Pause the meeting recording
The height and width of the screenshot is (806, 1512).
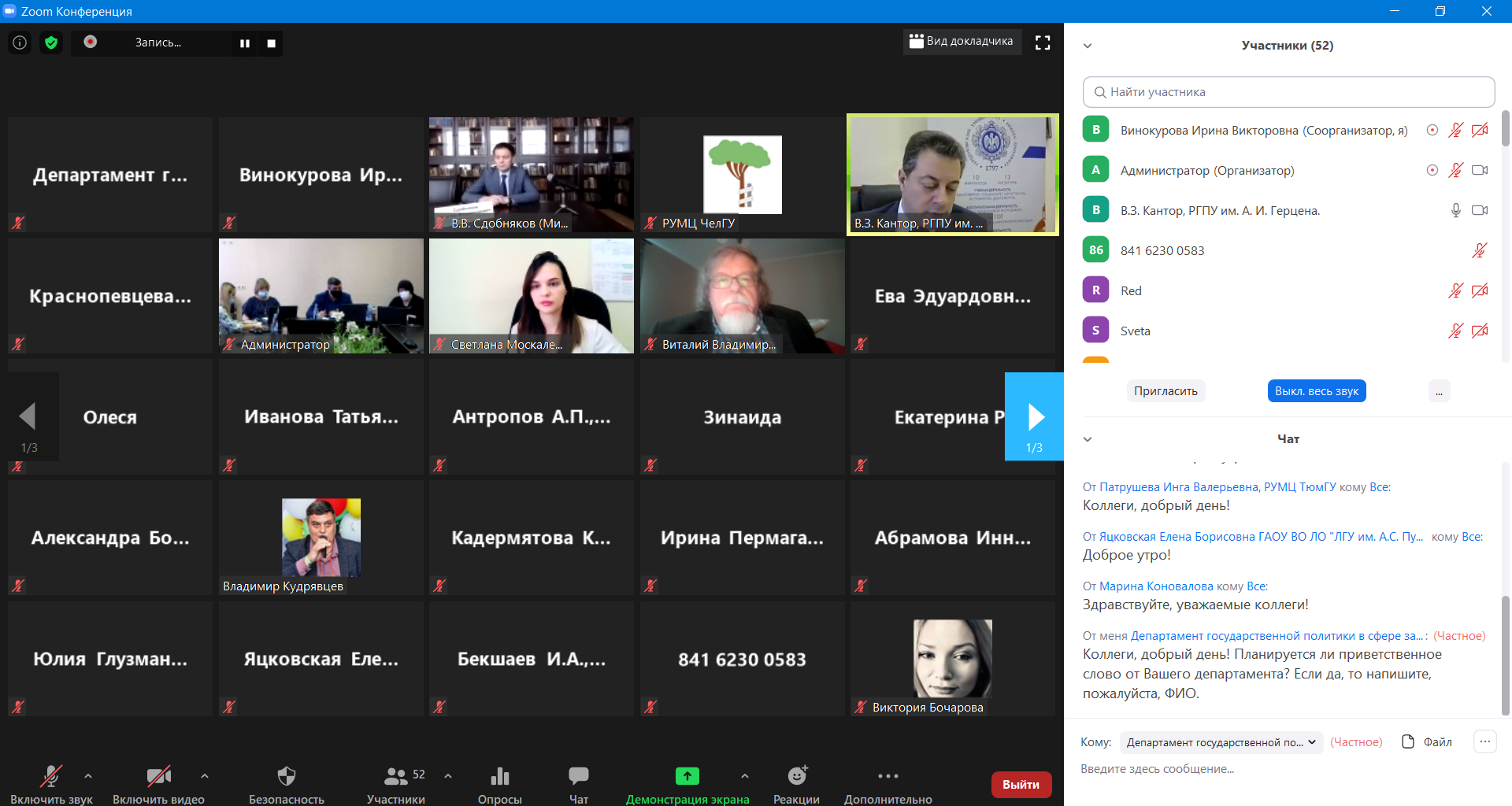(x=245, y=43)
